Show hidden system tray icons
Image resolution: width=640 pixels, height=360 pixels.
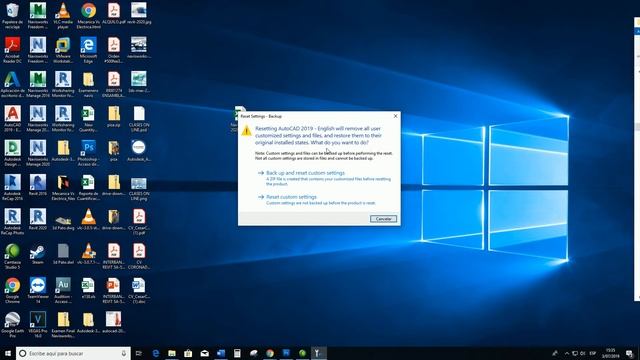(567, 353)
